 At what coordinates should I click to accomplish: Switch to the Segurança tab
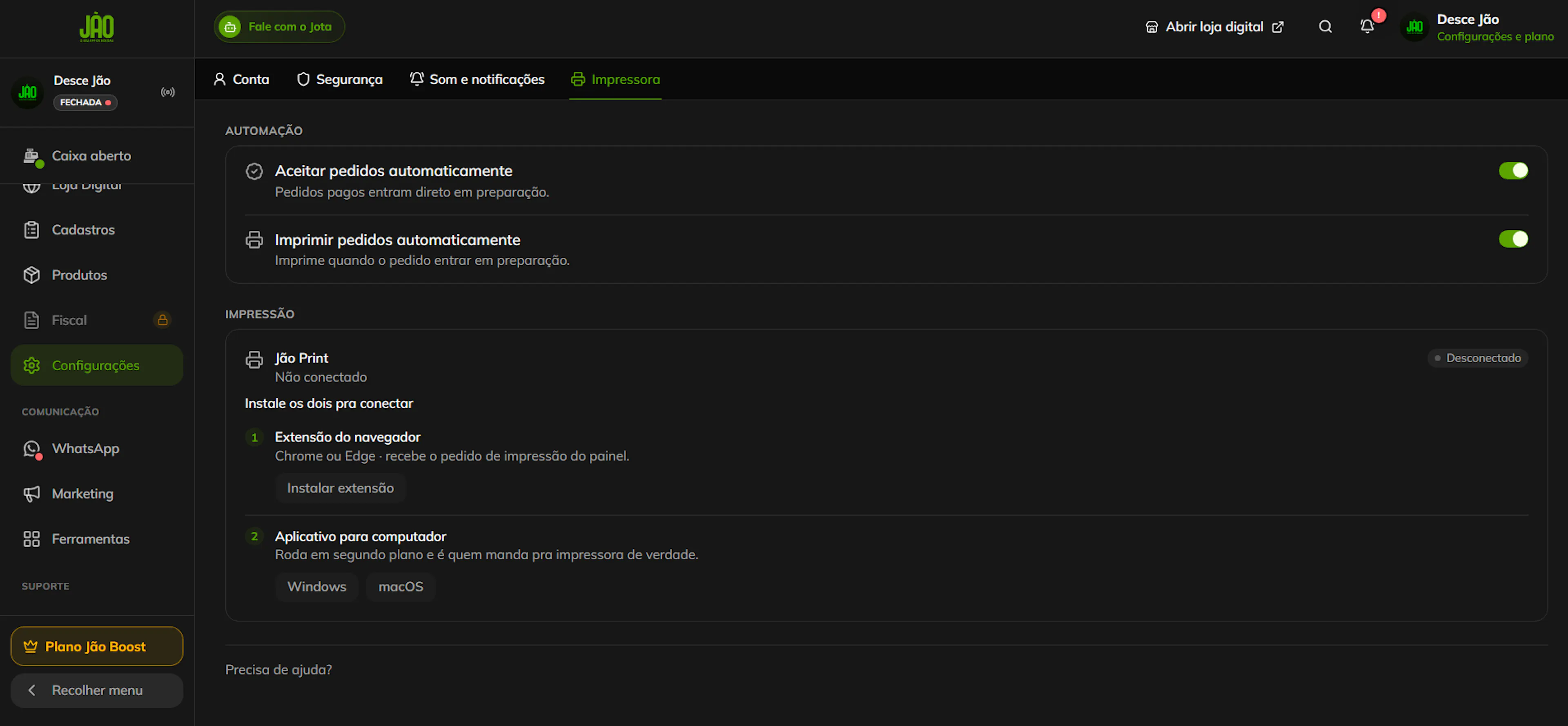pyautogui.click(x=340, y=79)
